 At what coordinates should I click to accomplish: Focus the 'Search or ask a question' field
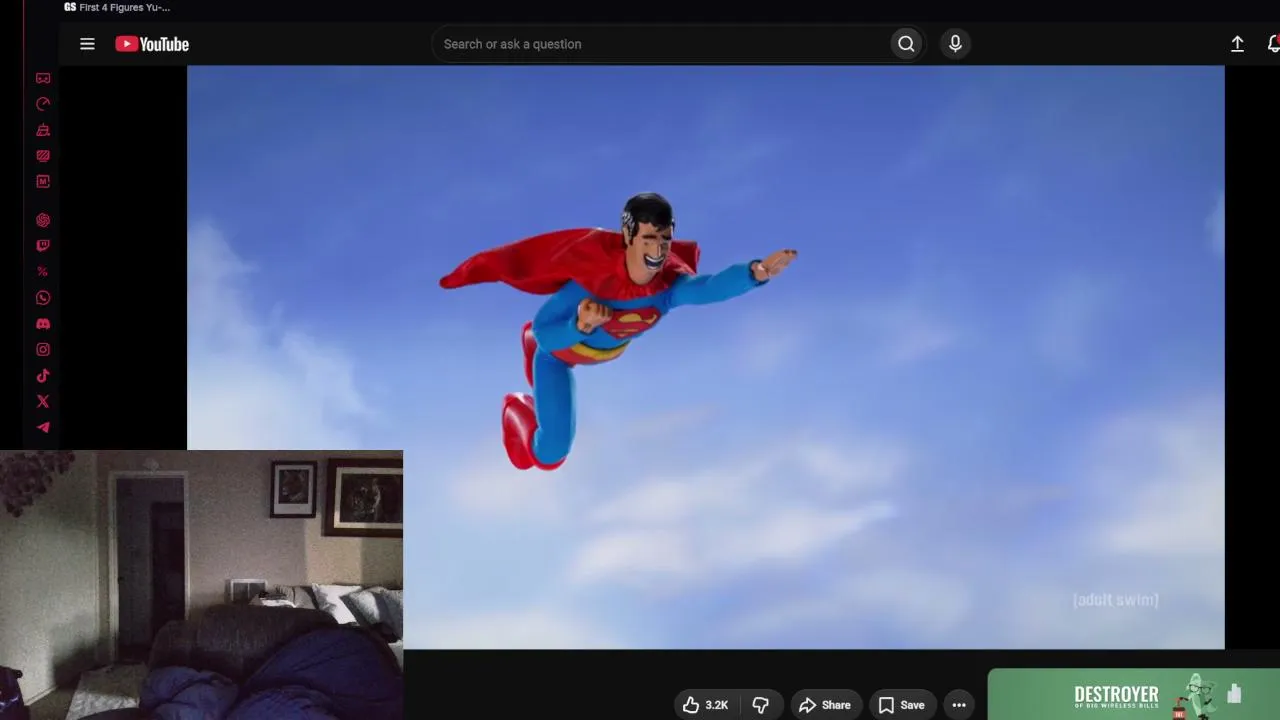click(660, 44)
